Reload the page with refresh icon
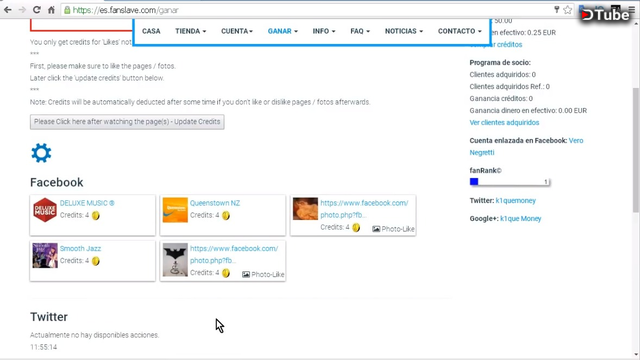This screenshot has height=360, width=640. pyautogui.click(x=36, y=10)
